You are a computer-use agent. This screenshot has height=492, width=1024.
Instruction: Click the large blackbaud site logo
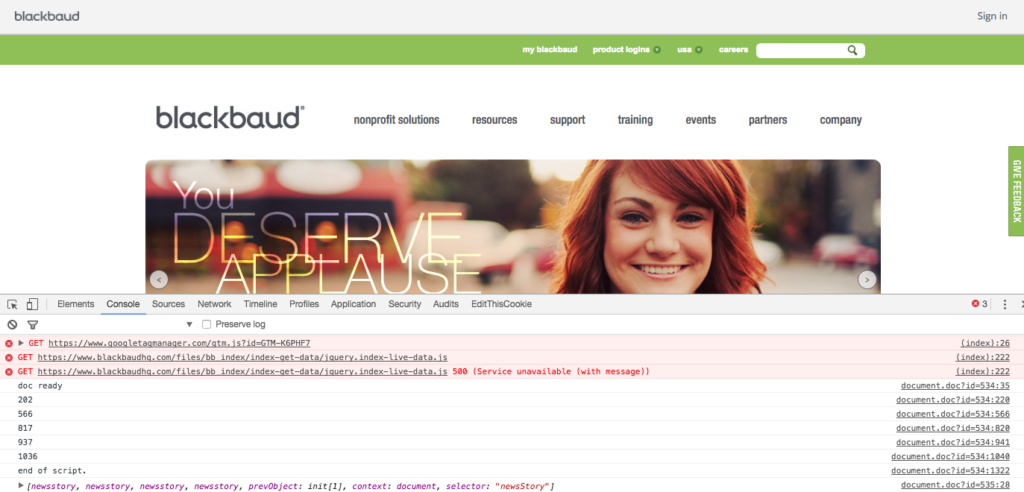230,118
